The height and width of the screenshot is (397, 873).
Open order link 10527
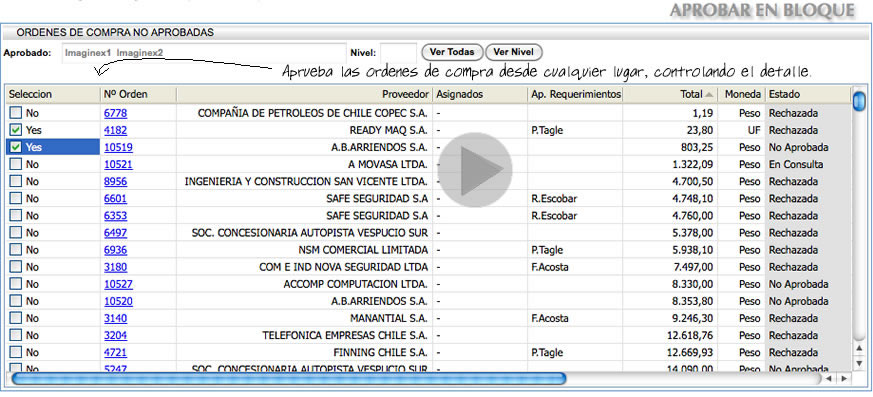tap(118, 284)
